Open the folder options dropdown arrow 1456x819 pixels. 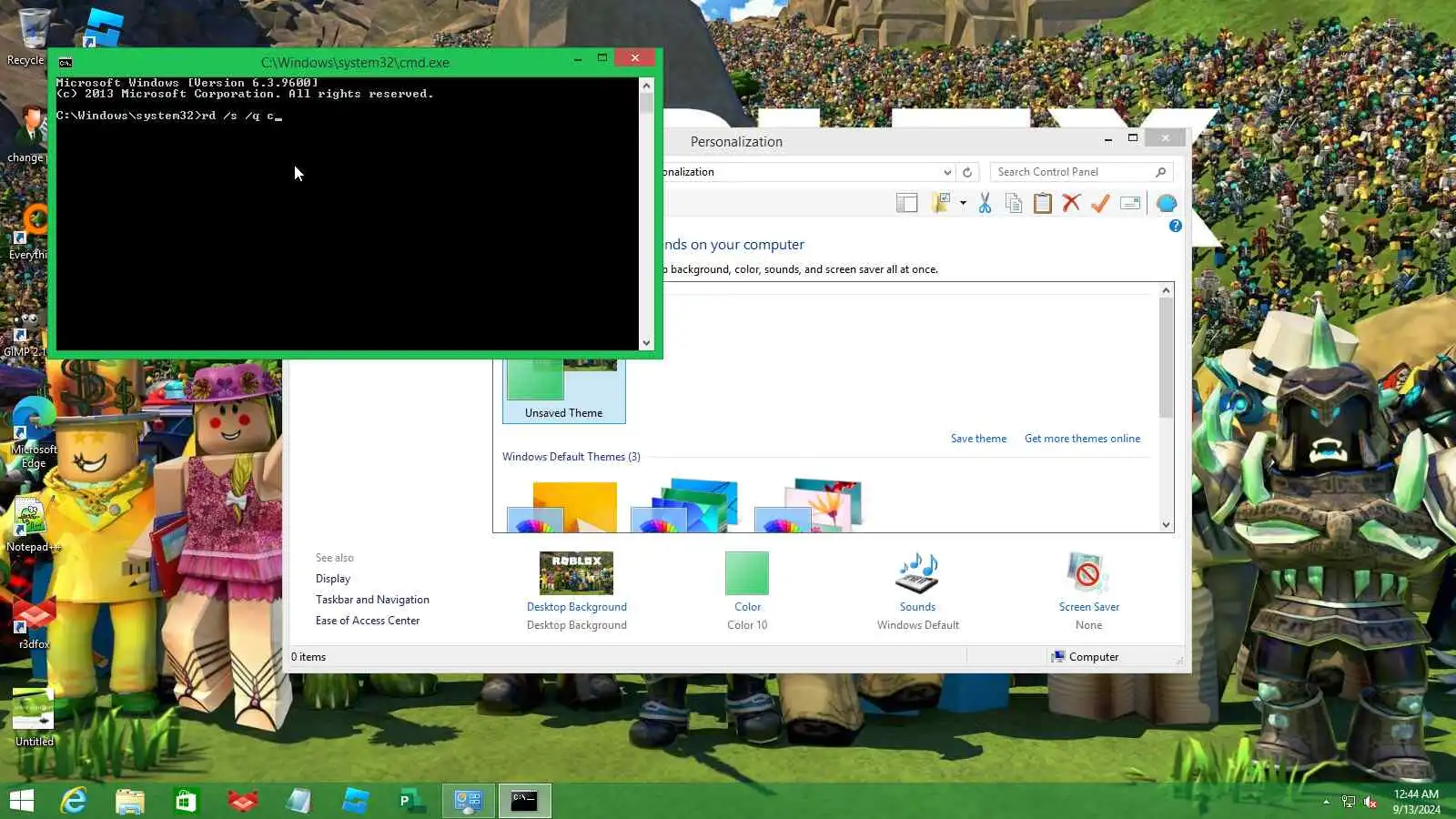click(x=963, y=203)
